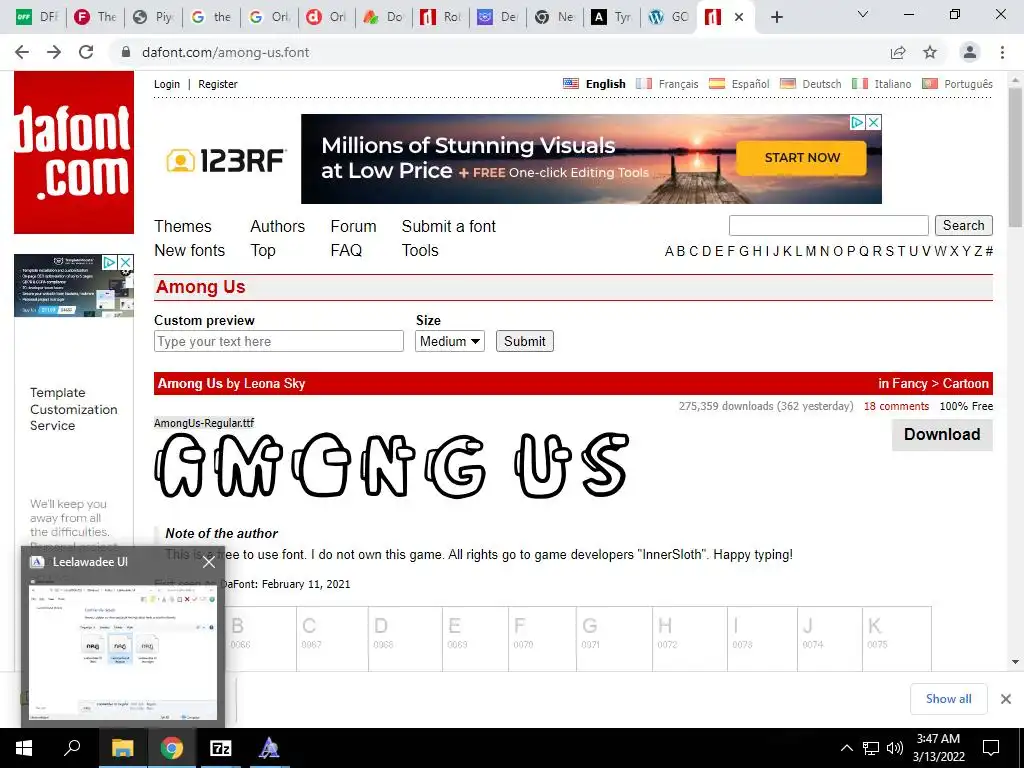Open 7-Zip from the taskbar

(x=221, y=748)
